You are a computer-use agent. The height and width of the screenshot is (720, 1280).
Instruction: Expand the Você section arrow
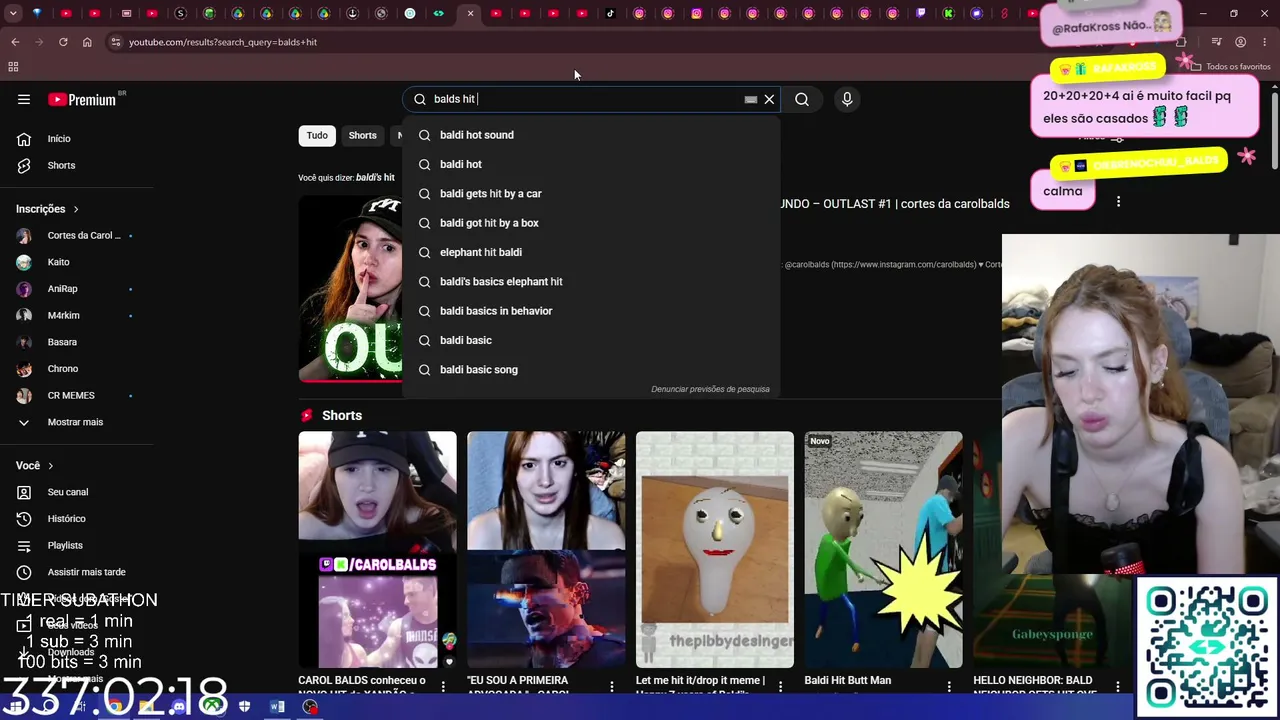tap(50, 466)
